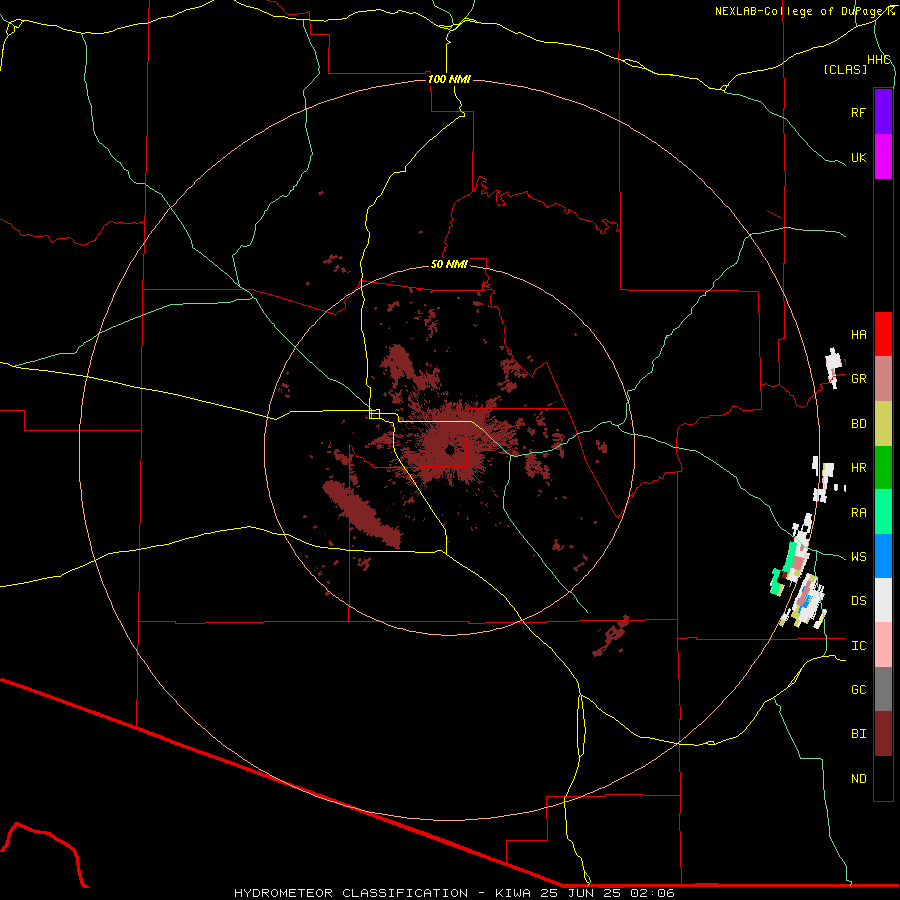Click the ND legend label
This screenshot has width=900, height=900.
coord(858,779)
